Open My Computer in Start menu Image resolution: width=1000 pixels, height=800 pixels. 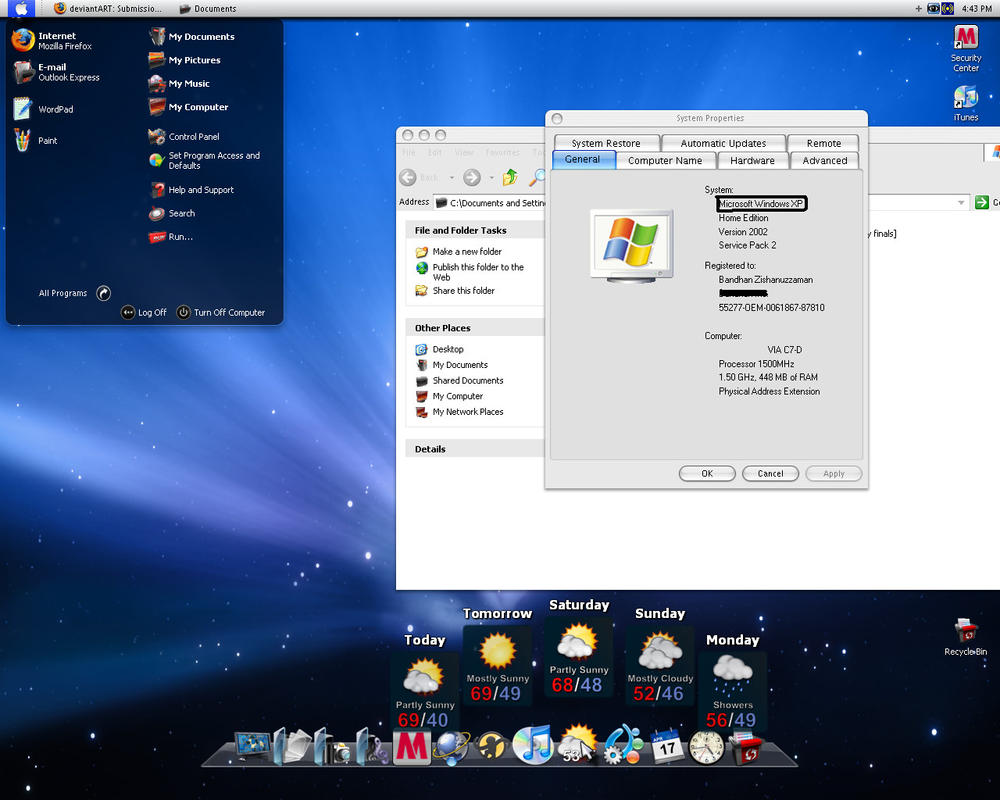point(189,107)
